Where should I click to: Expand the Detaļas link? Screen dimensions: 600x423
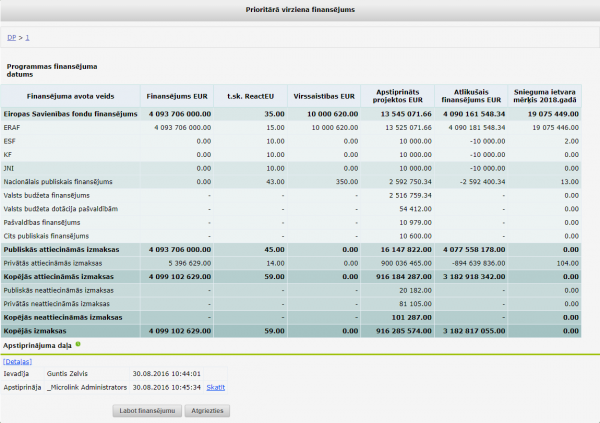pos(18,360)
